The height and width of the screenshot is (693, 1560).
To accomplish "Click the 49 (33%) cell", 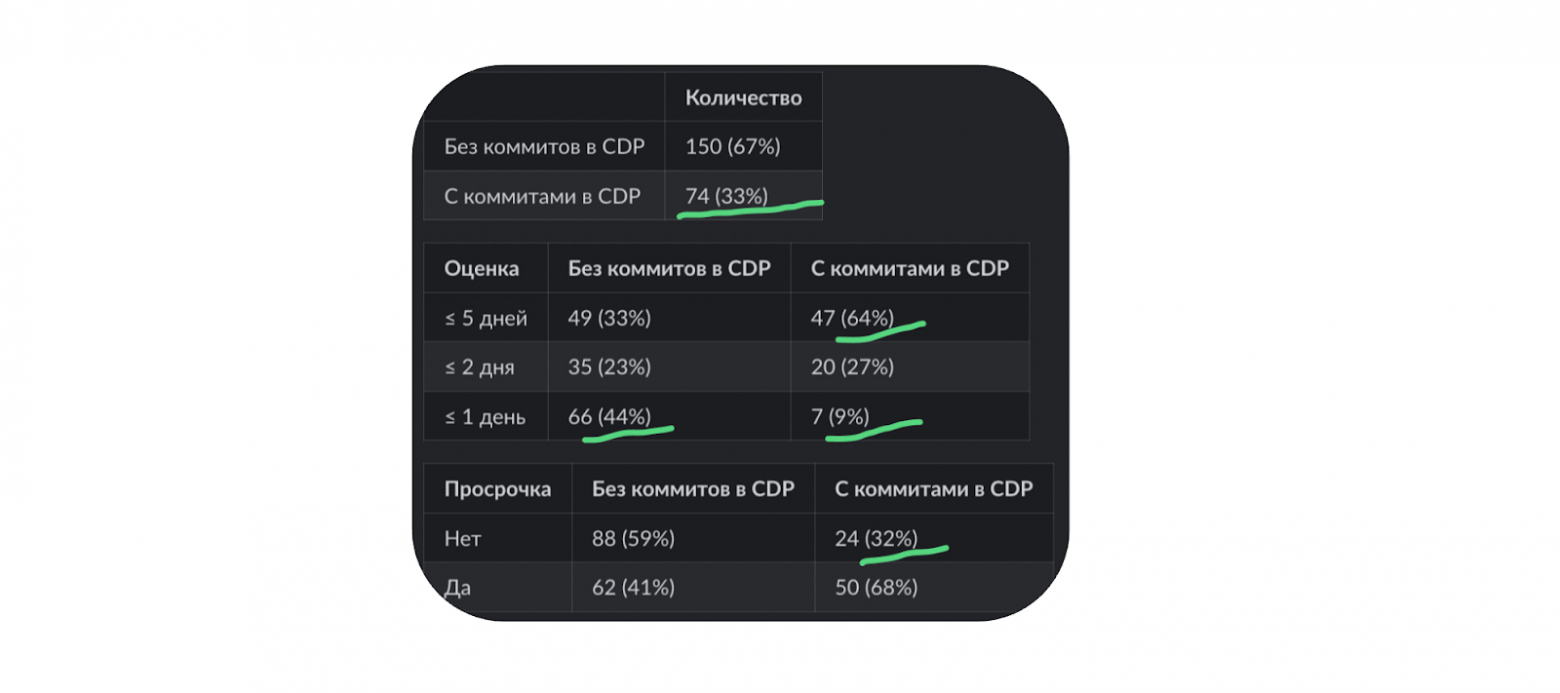I will coord(609,318).
